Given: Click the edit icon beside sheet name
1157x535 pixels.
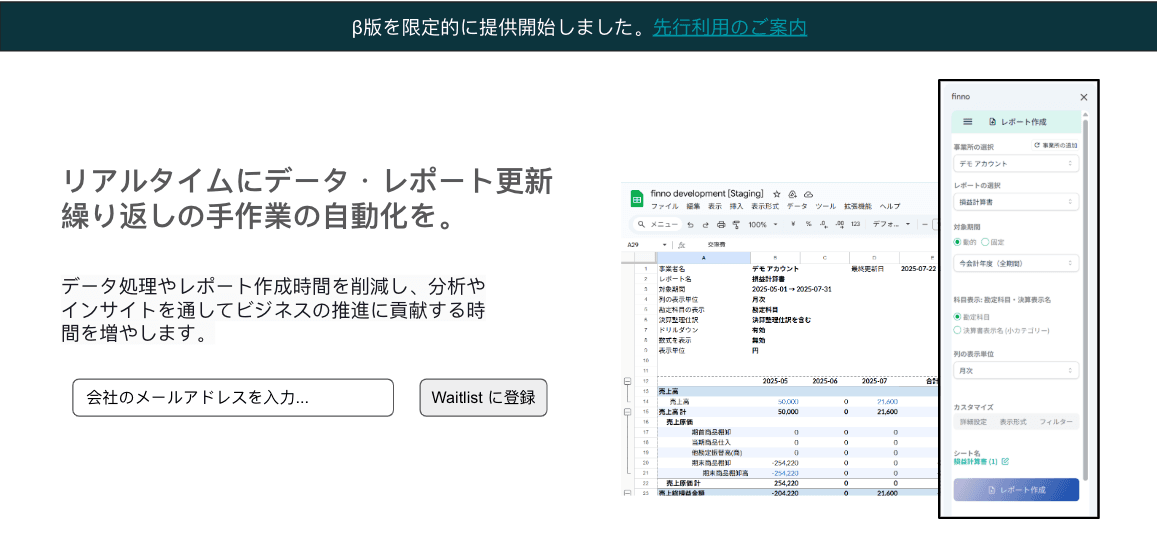Looking at the screenshot, I should pos(1005,462).
